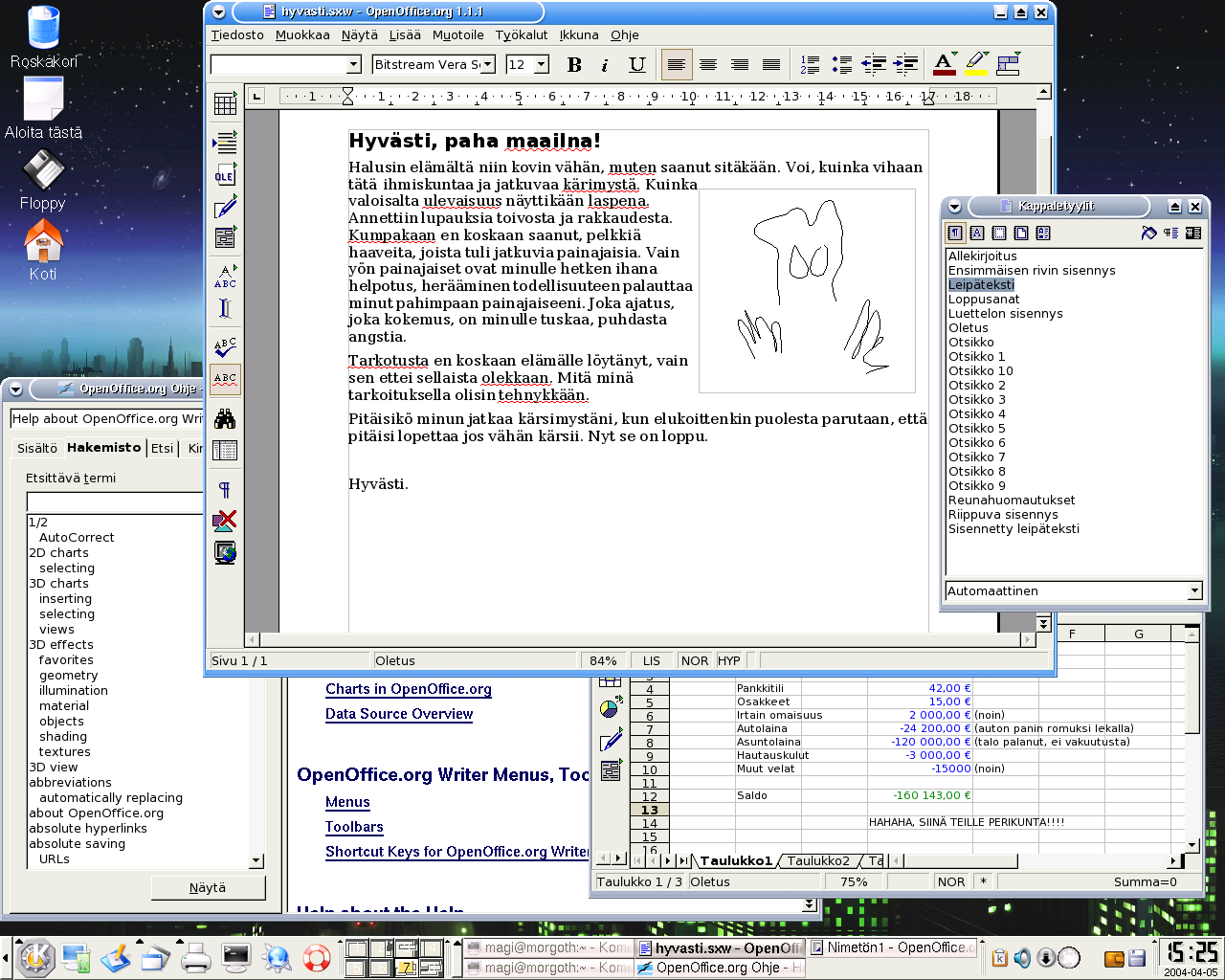Click the Online layout globe icon
Screen dimensions: 1225x980
225,552
